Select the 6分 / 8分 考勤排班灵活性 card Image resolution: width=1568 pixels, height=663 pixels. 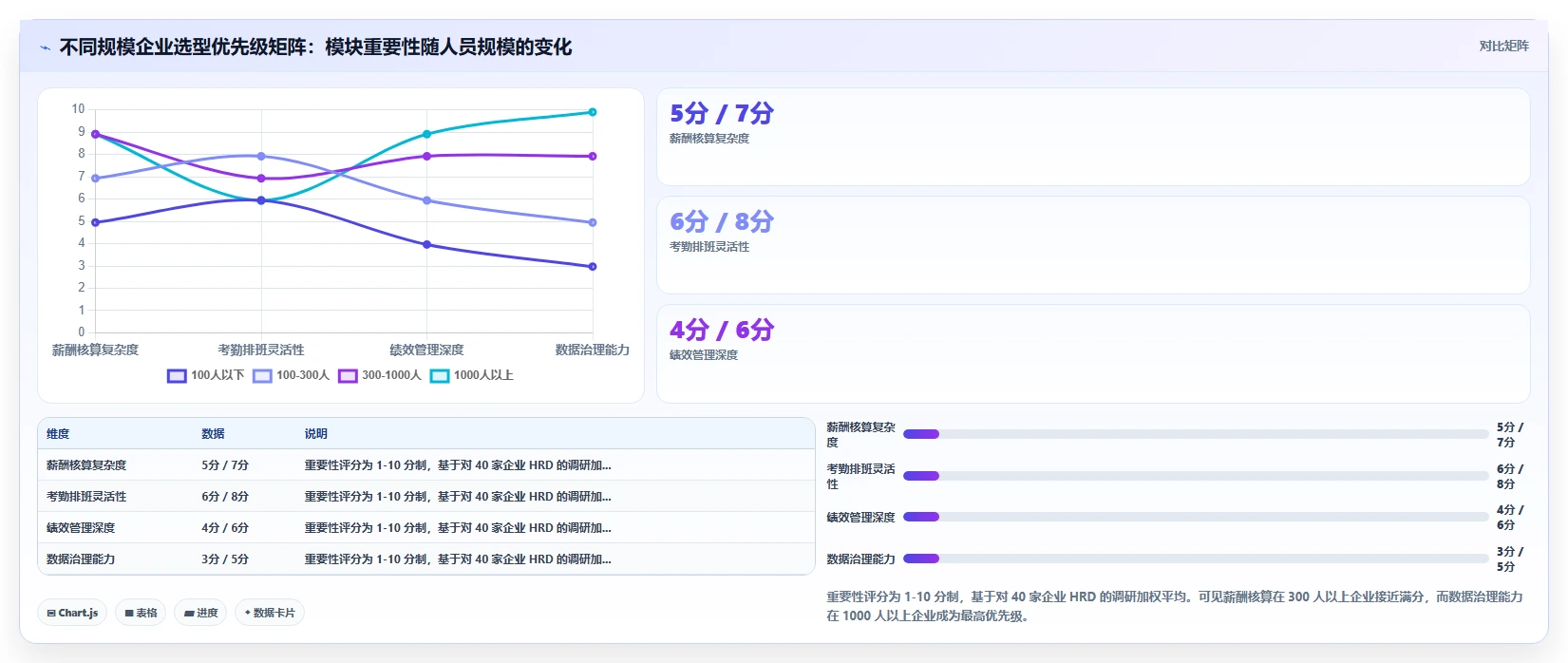click(1093, 245)
